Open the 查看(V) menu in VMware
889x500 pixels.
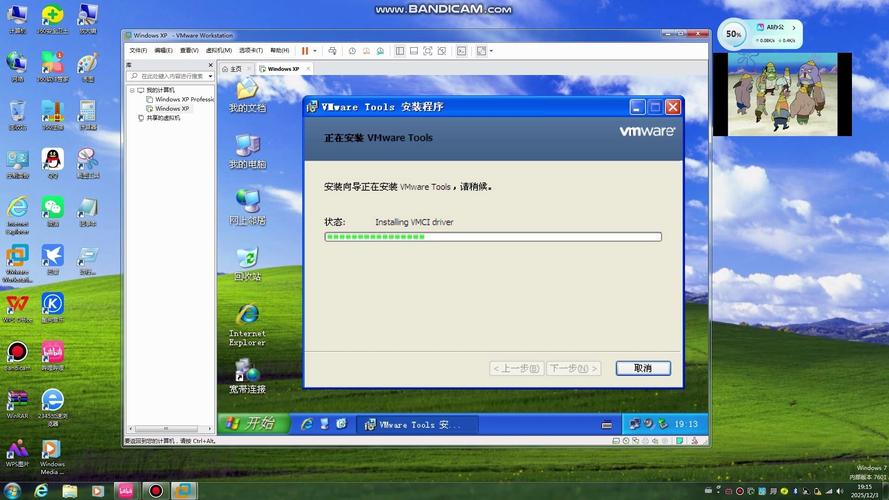[189, 51]
